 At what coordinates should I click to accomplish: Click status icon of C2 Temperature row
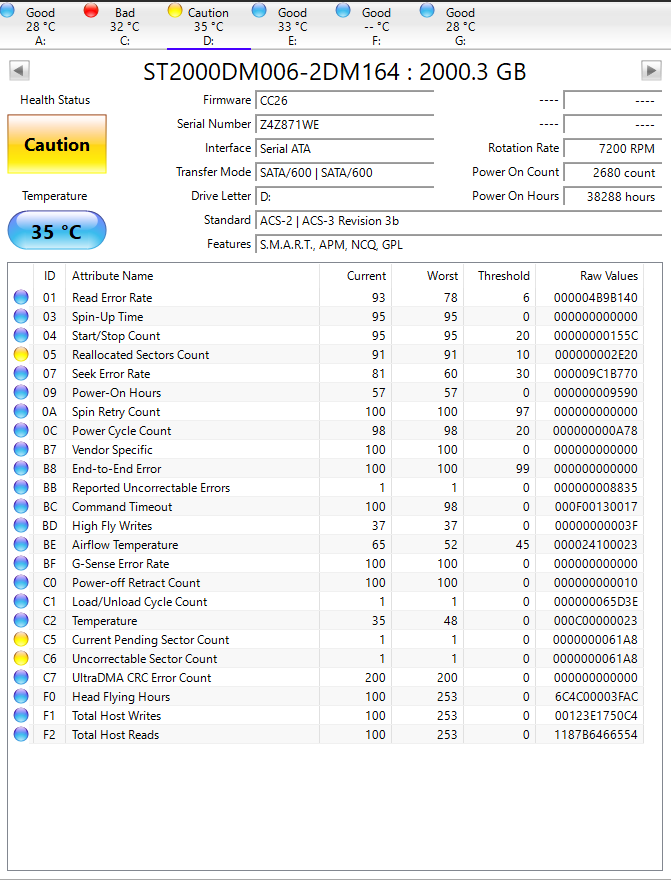(x=21, y=621)
